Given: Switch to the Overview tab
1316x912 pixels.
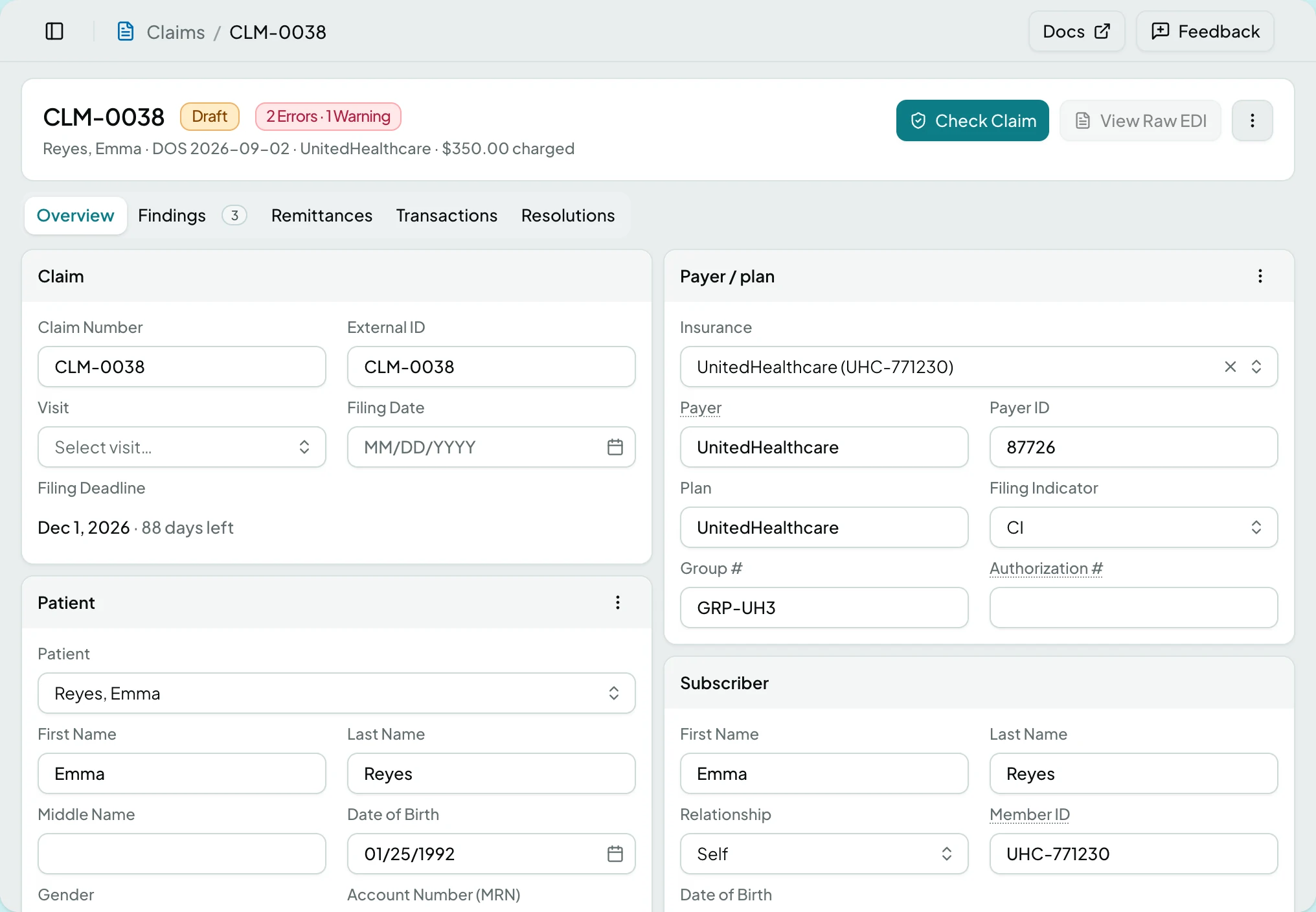Looking at the screenshot, I should click(x=75, y=216).
